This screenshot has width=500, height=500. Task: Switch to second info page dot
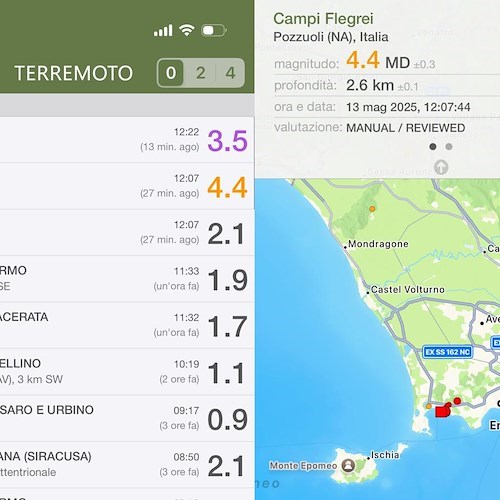(x=449, y=147)
